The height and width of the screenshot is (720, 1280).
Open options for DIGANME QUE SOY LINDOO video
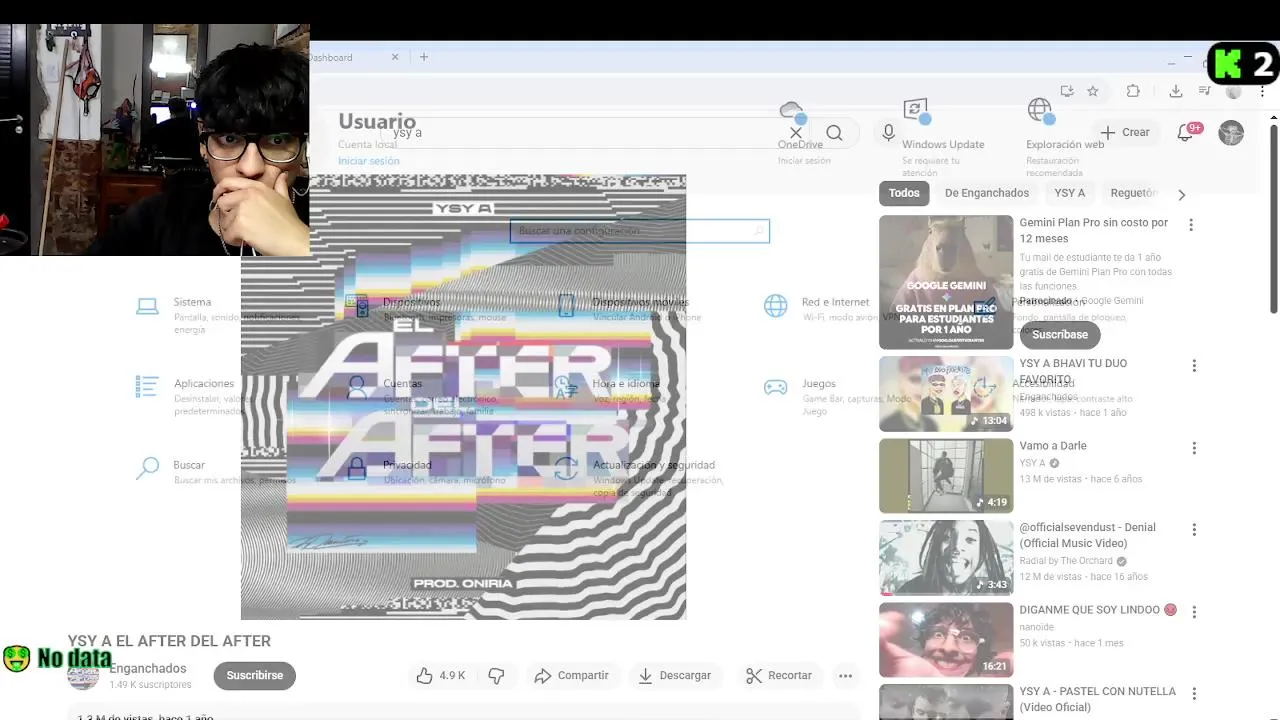pos(1194,612)
